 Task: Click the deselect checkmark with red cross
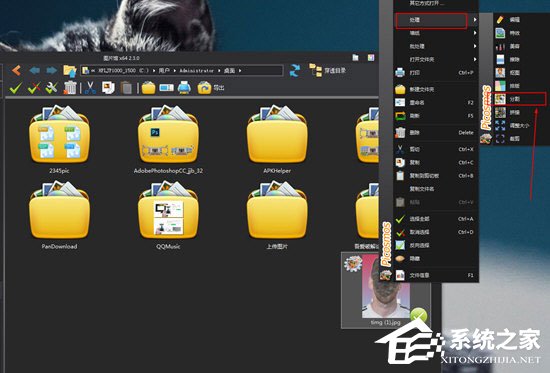34,88
